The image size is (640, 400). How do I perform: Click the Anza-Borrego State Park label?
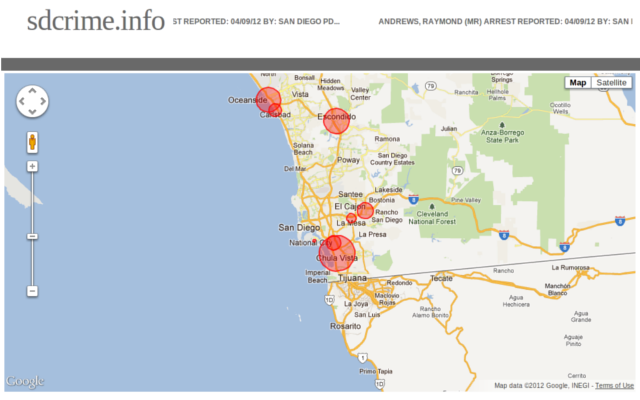click(x=502, y=136)
